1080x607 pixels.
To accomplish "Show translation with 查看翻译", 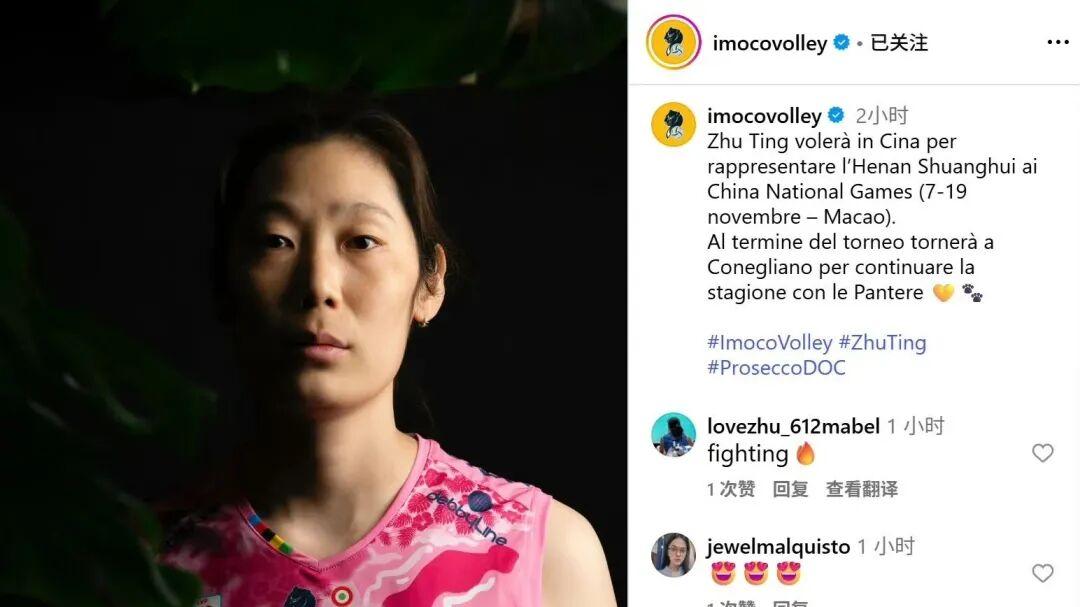I will (x=862, y=489).
